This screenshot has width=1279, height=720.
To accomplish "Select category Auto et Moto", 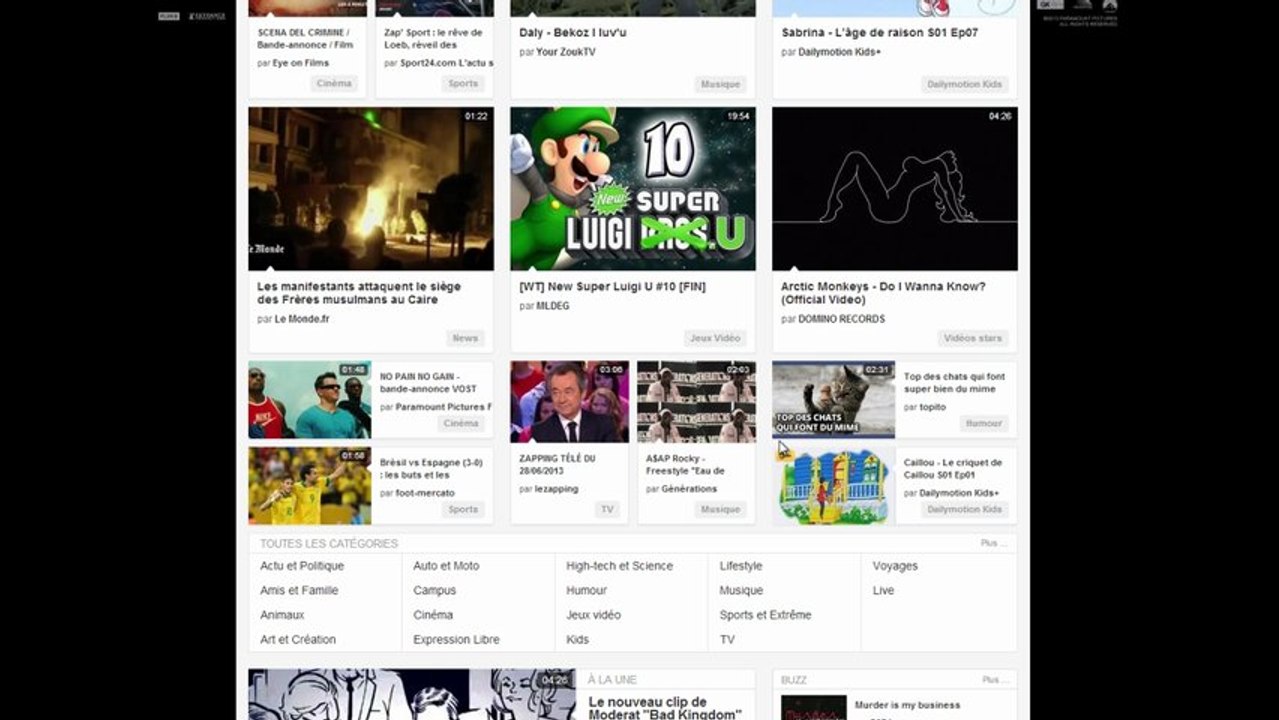I will [446, 566].
